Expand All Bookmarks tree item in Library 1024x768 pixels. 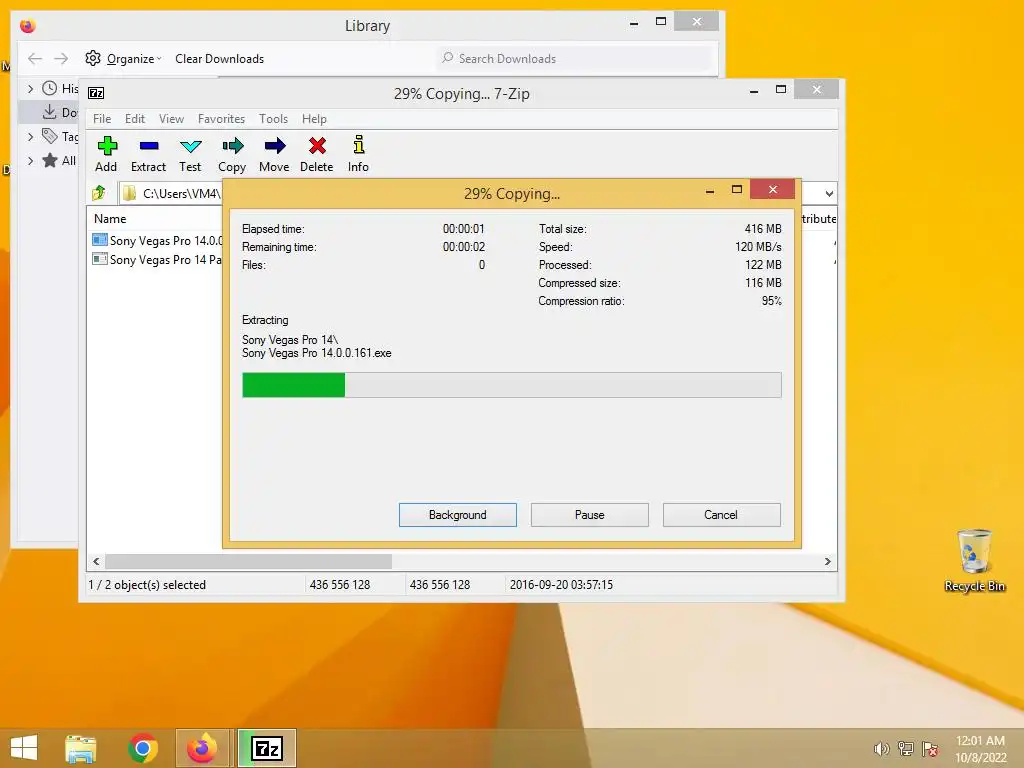click(x=30, y=161)
